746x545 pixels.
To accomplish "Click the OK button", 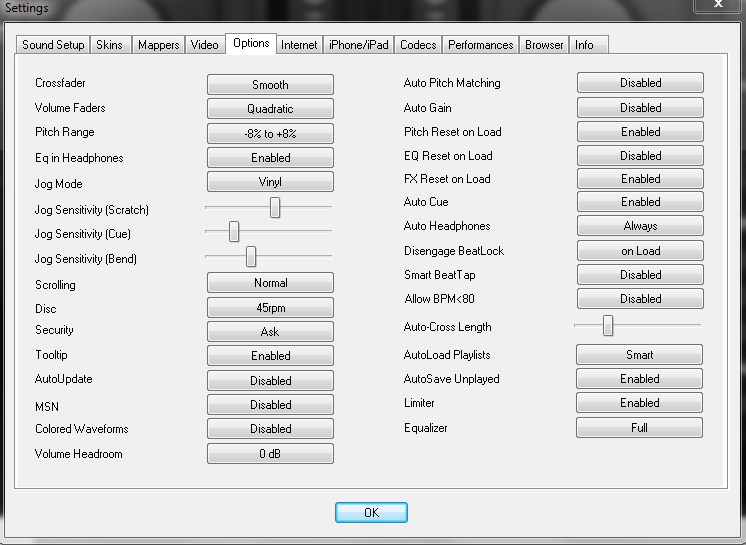I will pyautogui.click(x=371, y=512).
